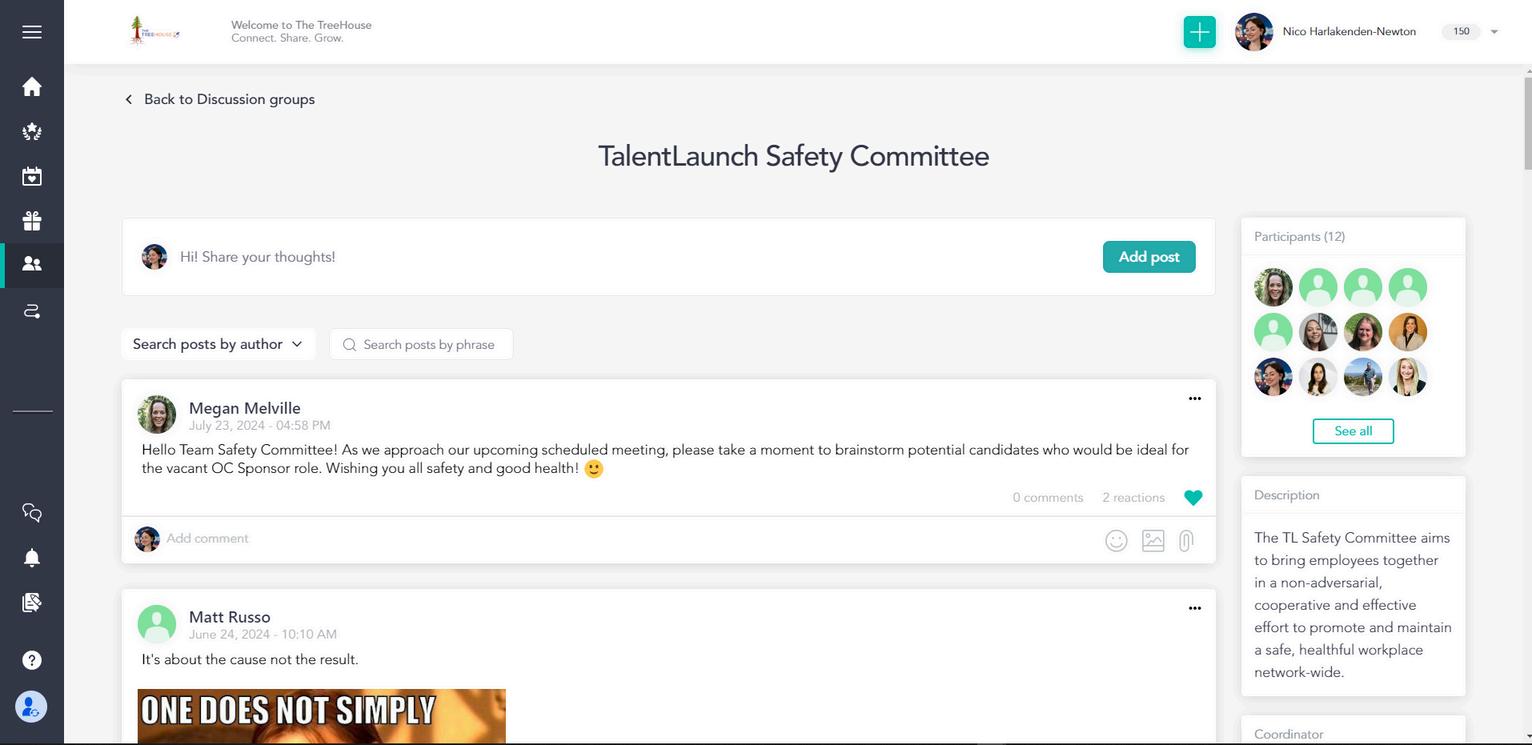Focus the Search posts by phrase field

pos(421,344)
